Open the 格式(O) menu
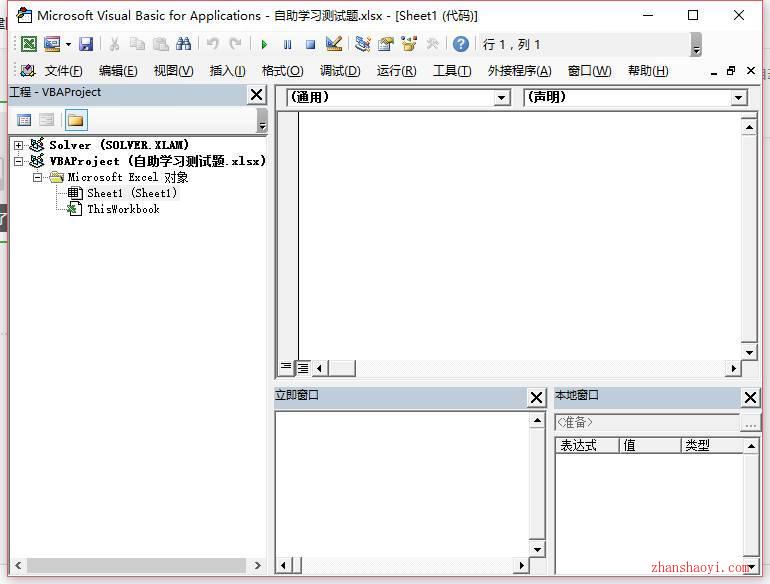 click(282, 71)
